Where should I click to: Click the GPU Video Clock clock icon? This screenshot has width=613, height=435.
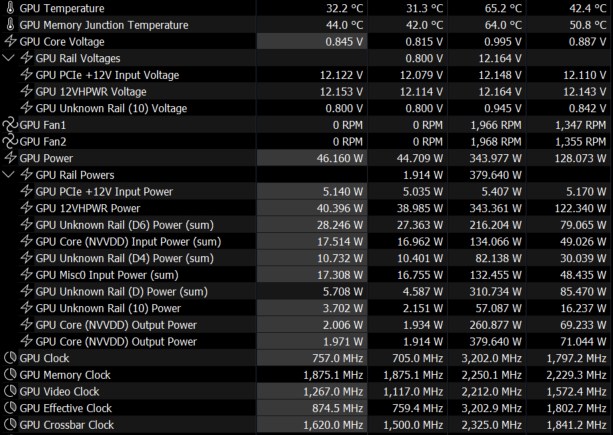11,391
